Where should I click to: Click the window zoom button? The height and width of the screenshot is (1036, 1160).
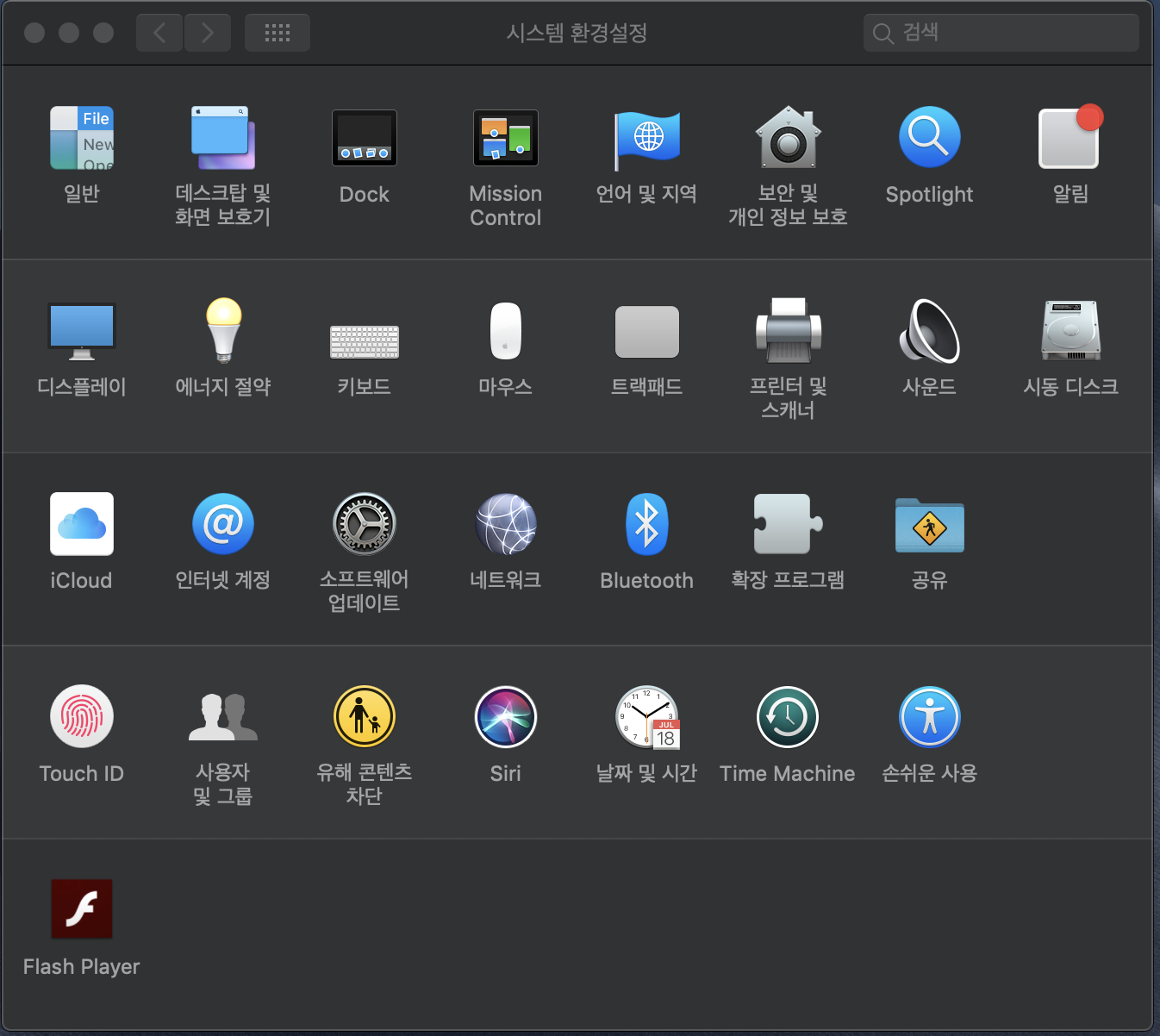(103, 33)
